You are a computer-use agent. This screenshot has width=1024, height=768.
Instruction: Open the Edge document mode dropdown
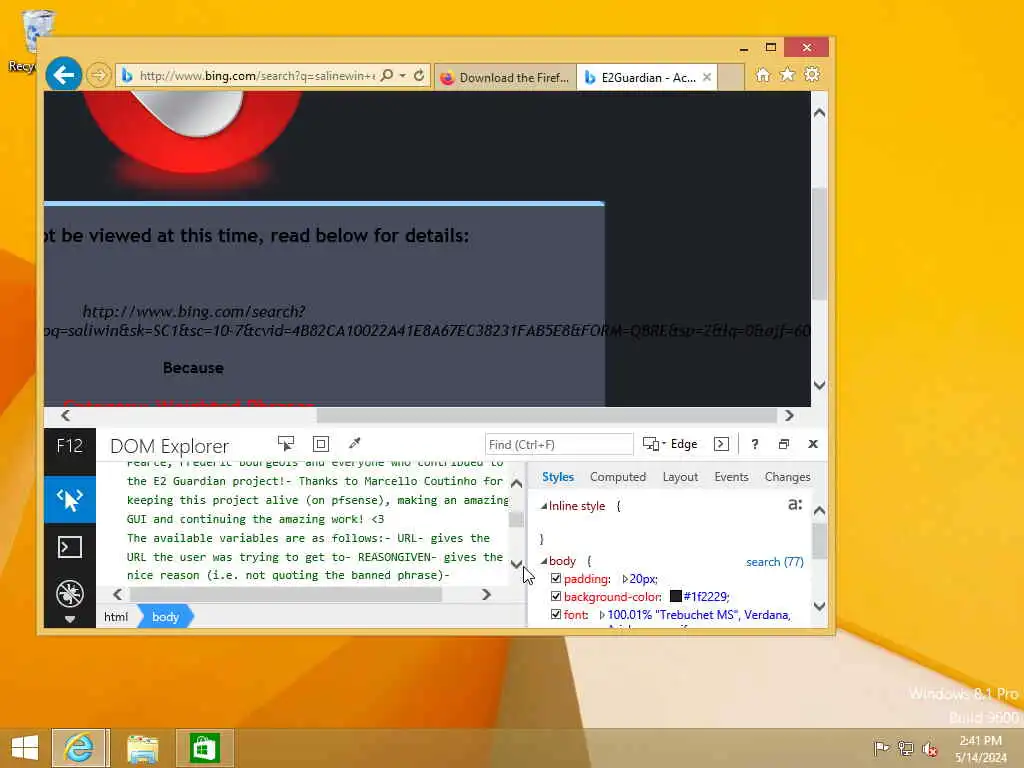(x=670, y=444)
